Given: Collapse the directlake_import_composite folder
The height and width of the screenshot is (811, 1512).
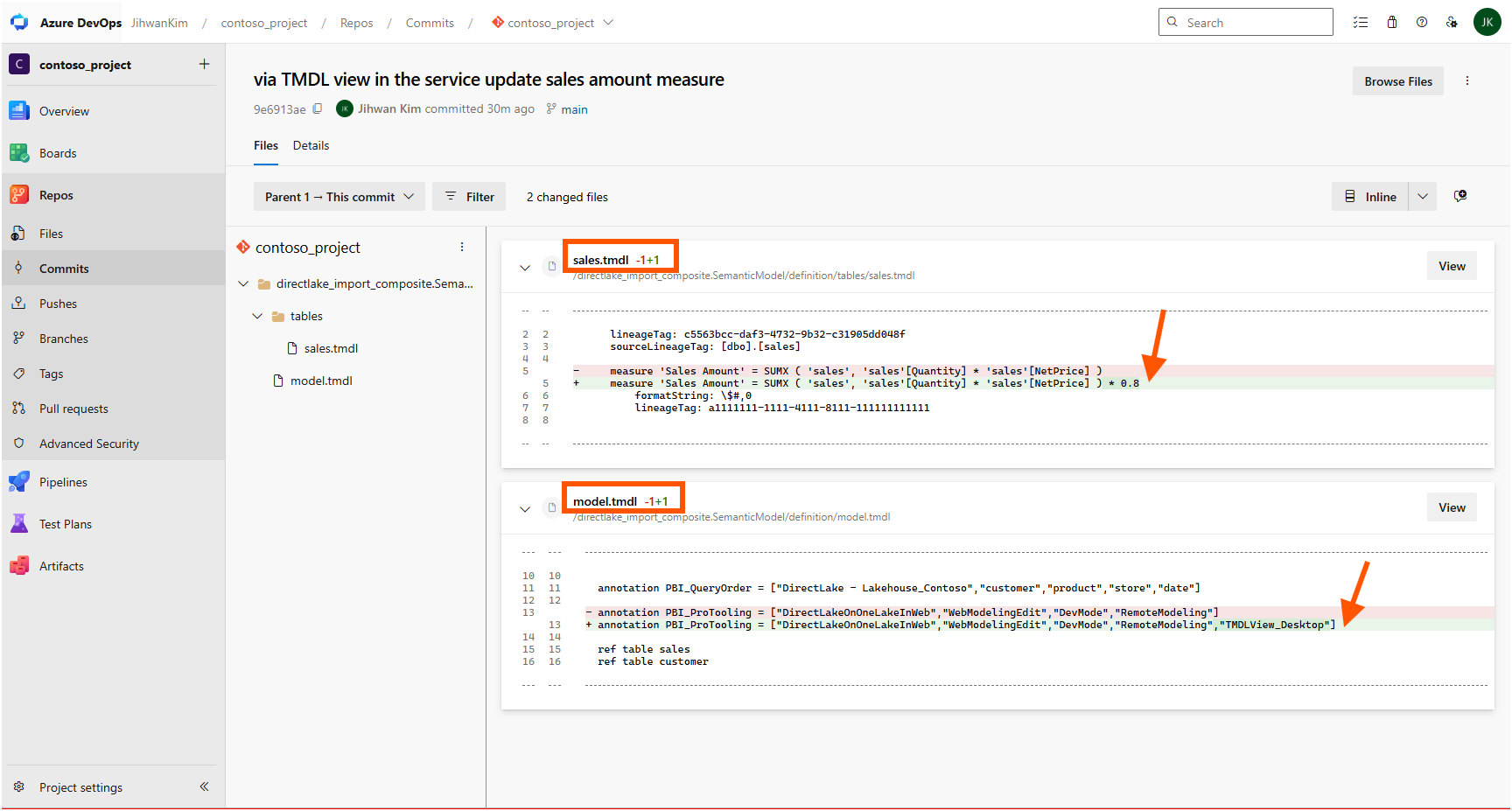Looking at the screenshot, I should click(243, 283).
